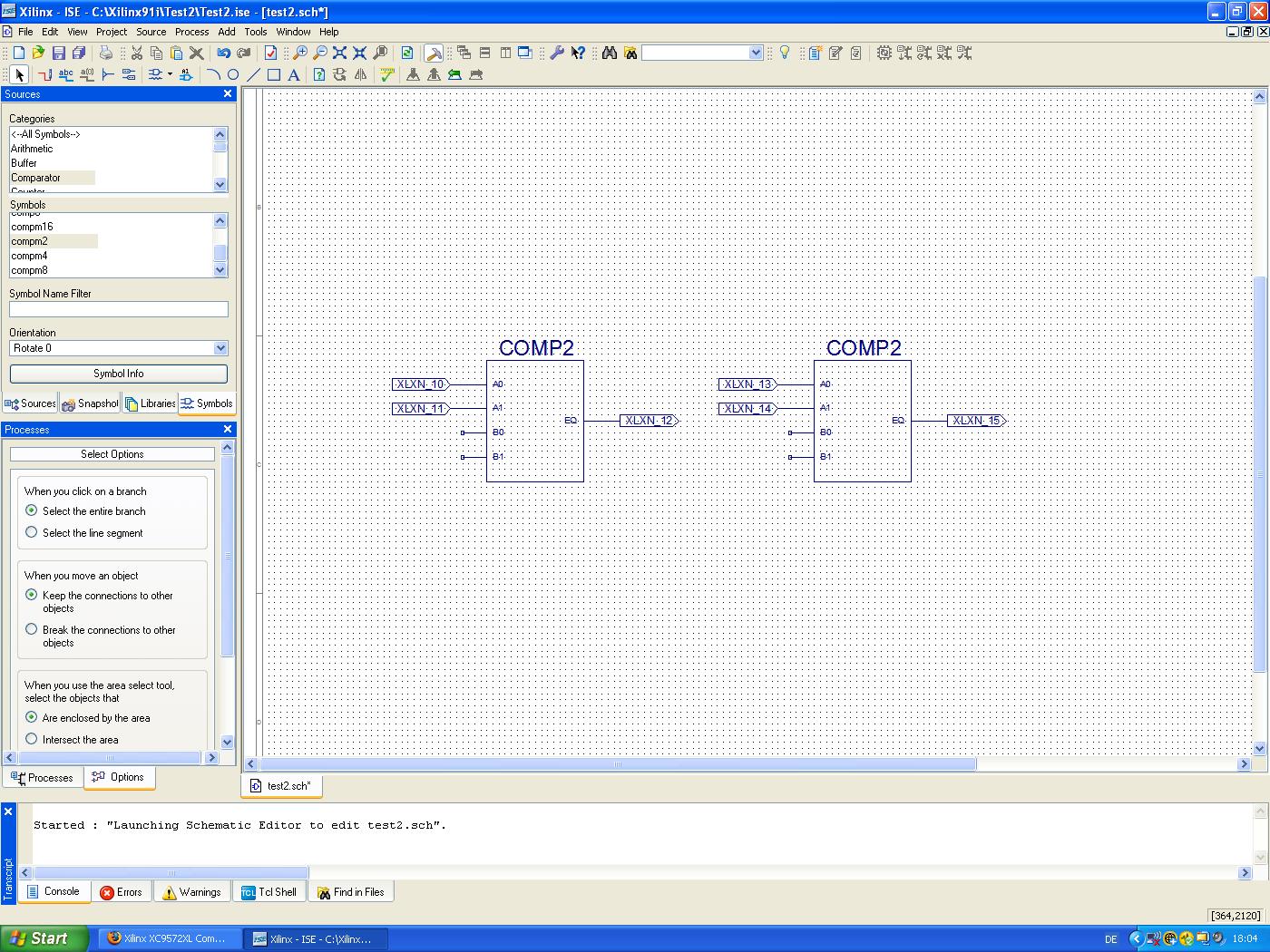Image resolution: width=1270 pixels, height=952 pixels.
Task: Click the Cut scissors icon
Action: pyautogui.click(x=136, y=53)
